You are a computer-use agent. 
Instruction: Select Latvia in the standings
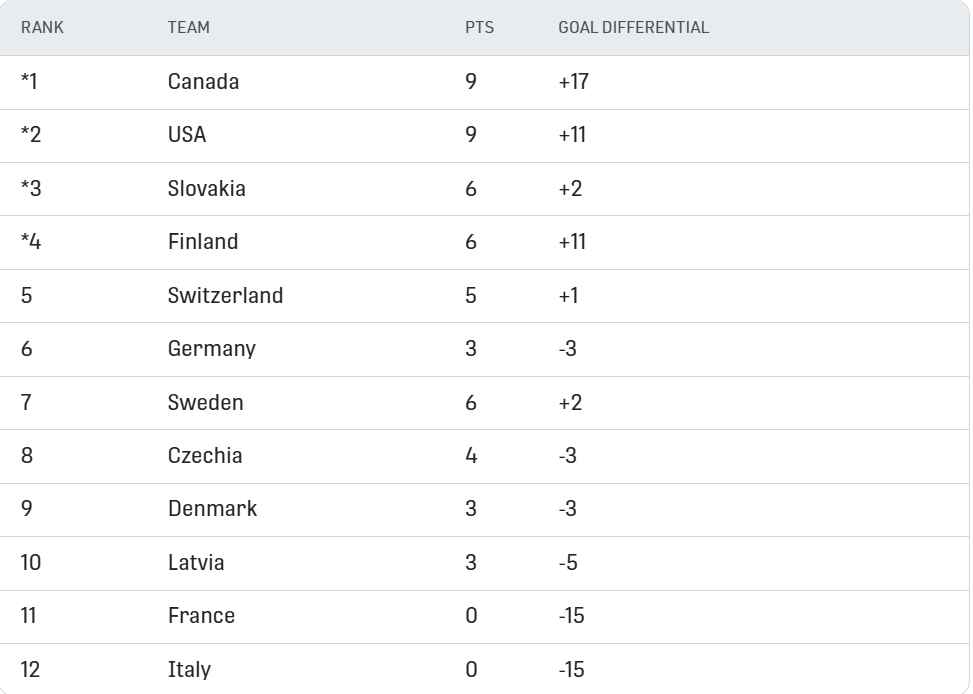pyautogui.click(x=196, y=563)
